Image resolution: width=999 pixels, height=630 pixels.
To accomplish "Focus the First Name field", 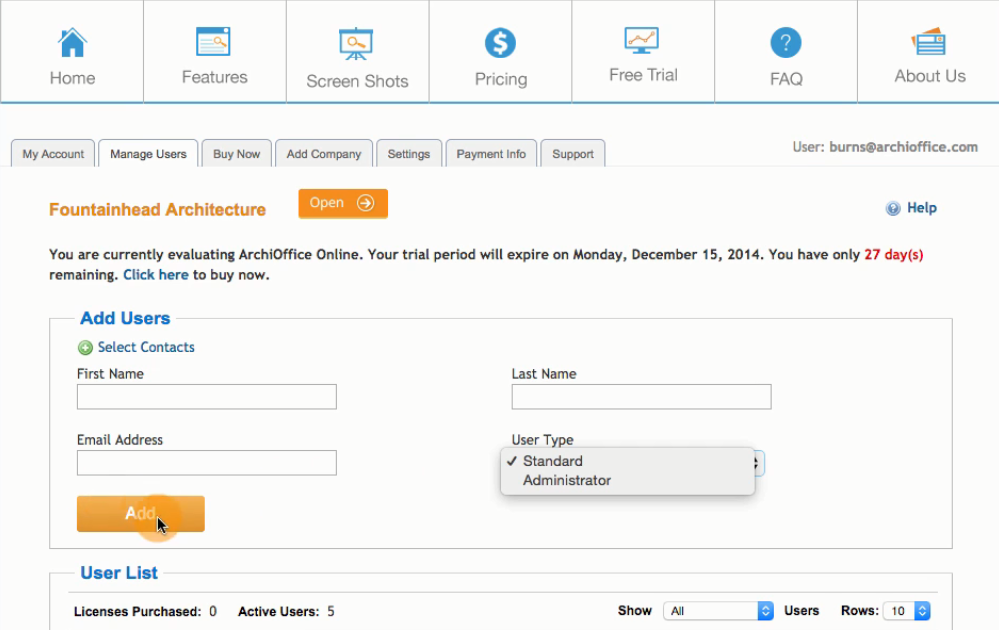I will [x=206, y=397].
